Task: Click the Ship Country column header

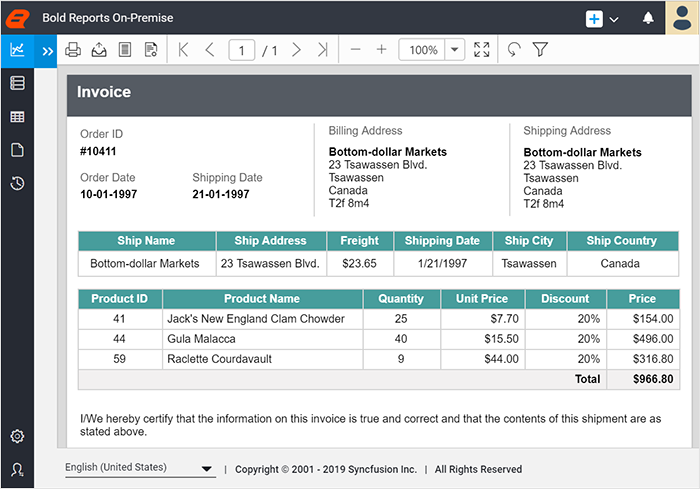Action: (x=622, y=241)
